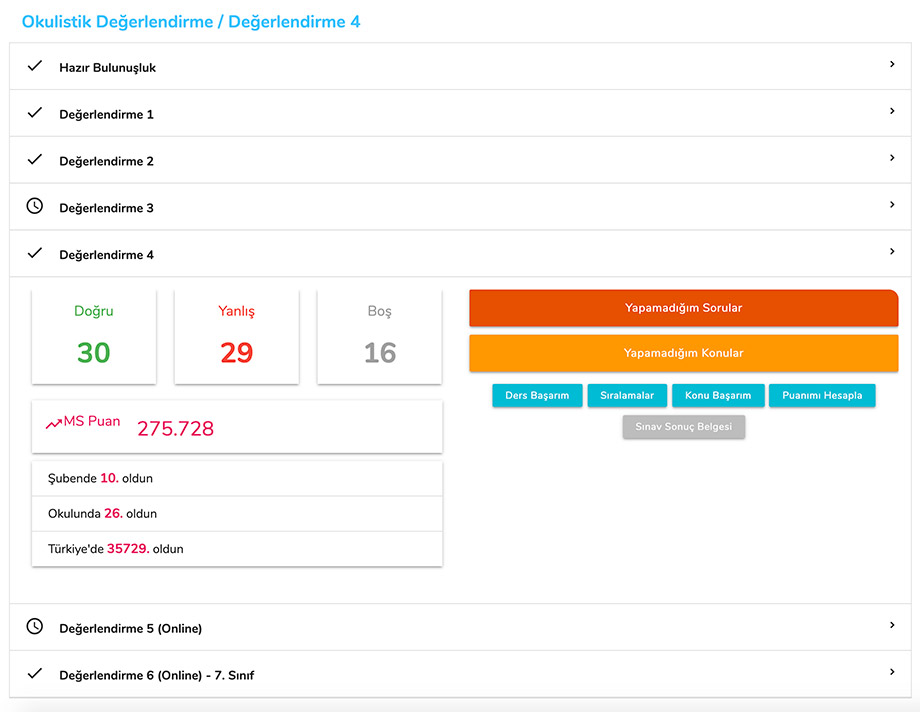Viewport: 920px width, 712px height.
Task: Collapse Değerlendirme 4 with its chevron arrow
Action: point(892,252)
